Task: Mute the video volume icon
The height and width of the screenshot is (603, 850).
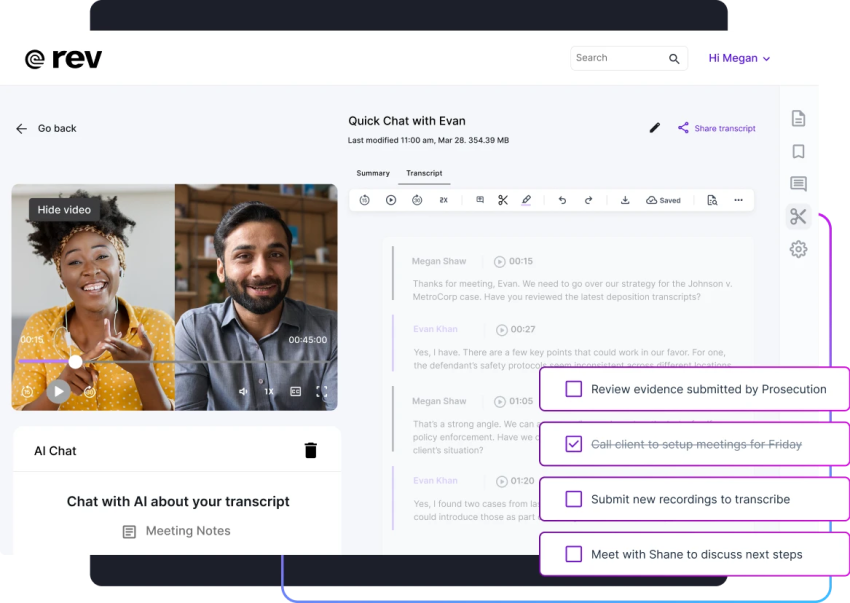Action: (x=243, y=392)
